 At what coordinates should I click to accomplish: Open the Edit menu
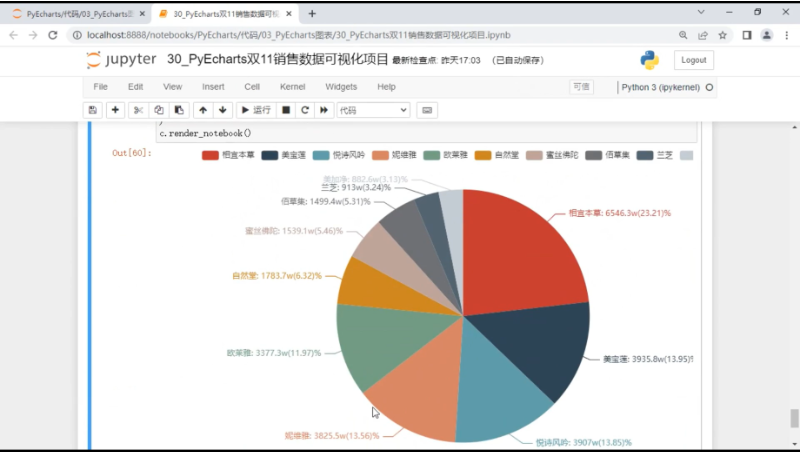(135, 87)
